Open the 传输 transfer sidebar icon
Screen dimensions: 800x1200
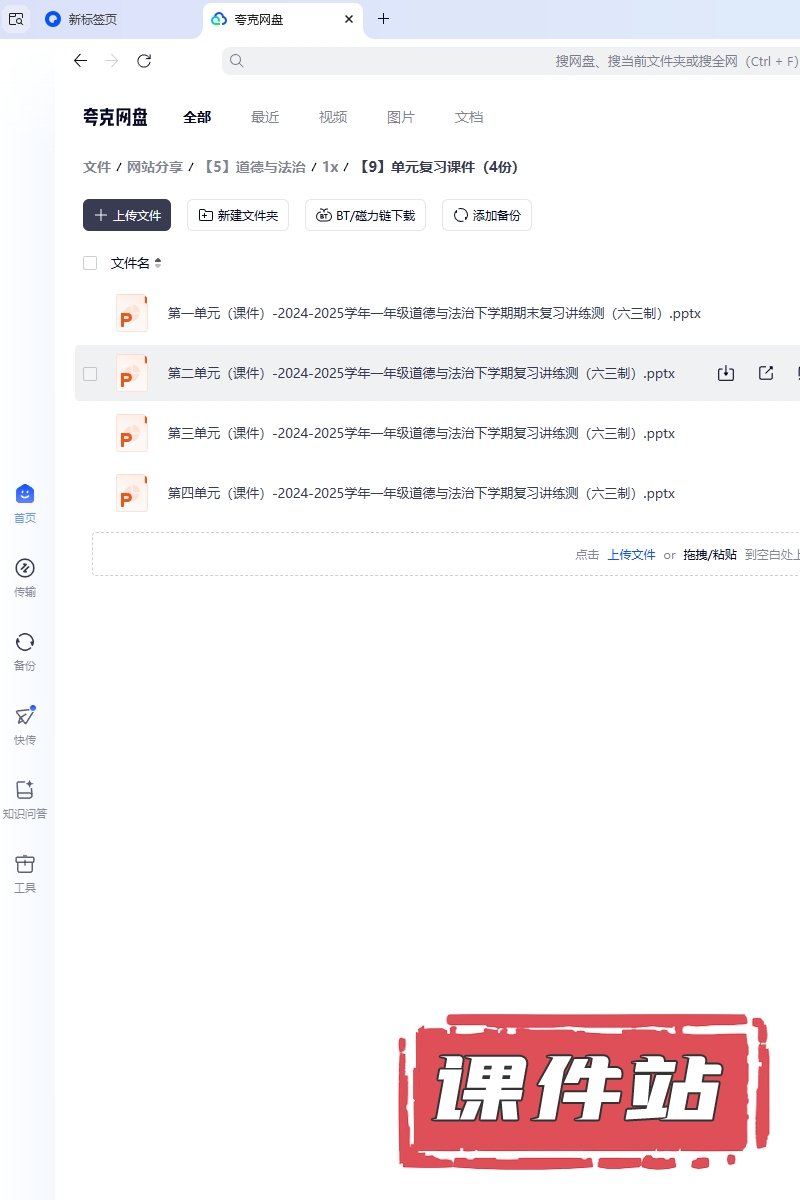click(x=25, y=569)
